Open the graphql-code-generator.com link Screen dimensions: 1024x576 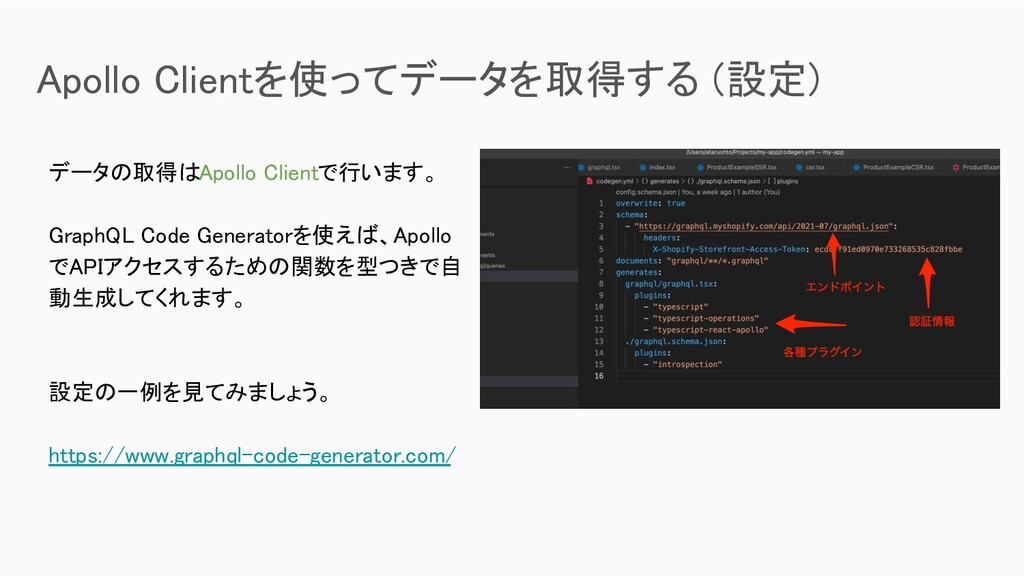[252, 455]
